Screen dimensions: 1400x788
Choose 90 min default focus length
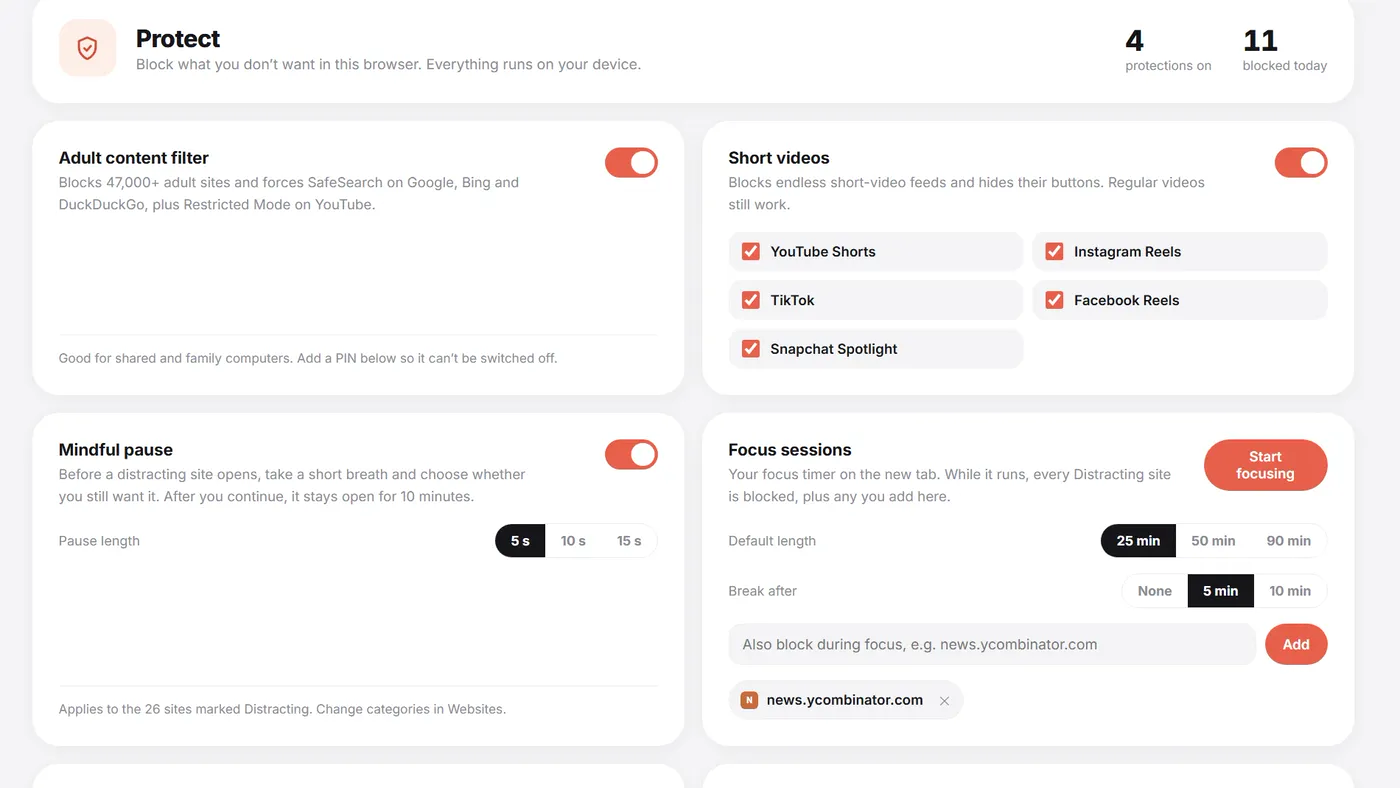point(1289,541)
